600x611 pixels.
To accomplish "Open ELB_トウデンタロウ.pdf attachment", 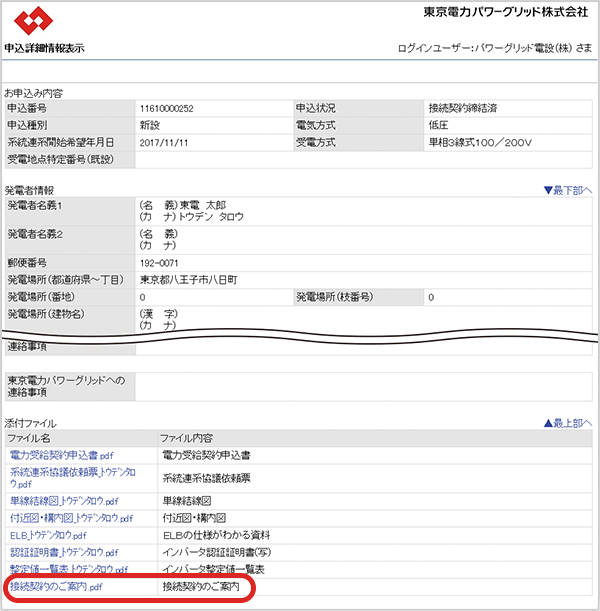I will pyautogui.click(x=48, y=535).
